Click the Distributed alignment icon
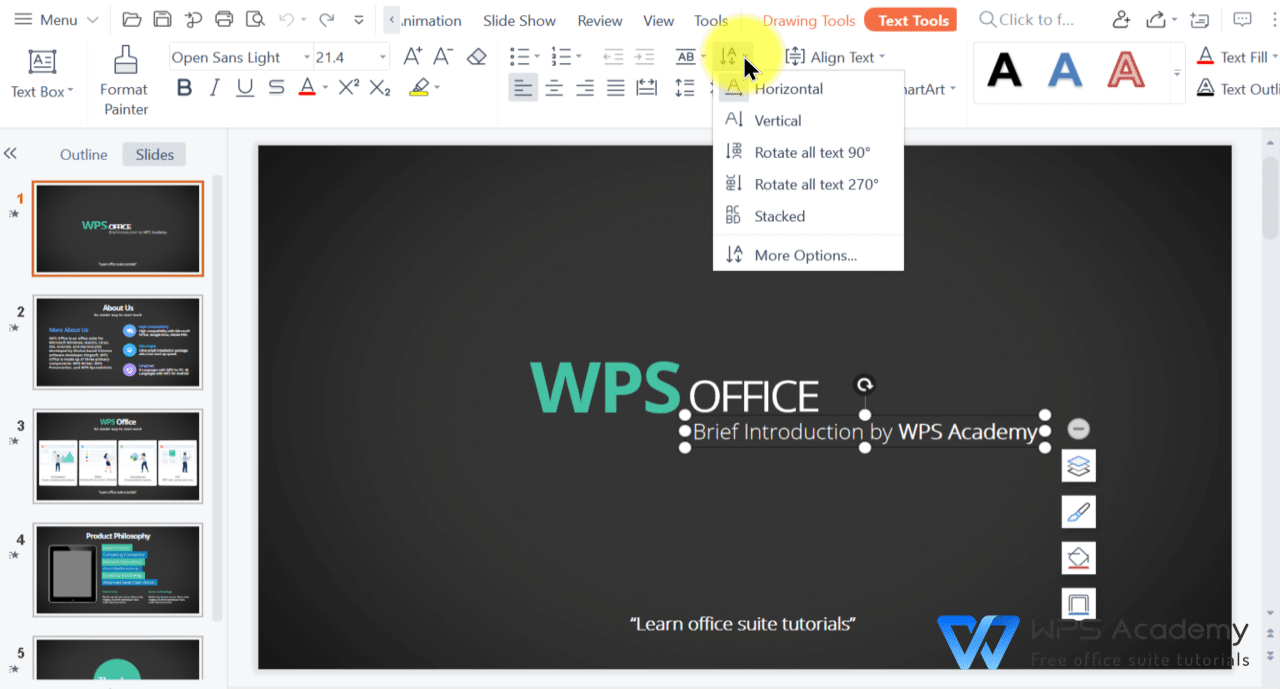 (647, 88)
